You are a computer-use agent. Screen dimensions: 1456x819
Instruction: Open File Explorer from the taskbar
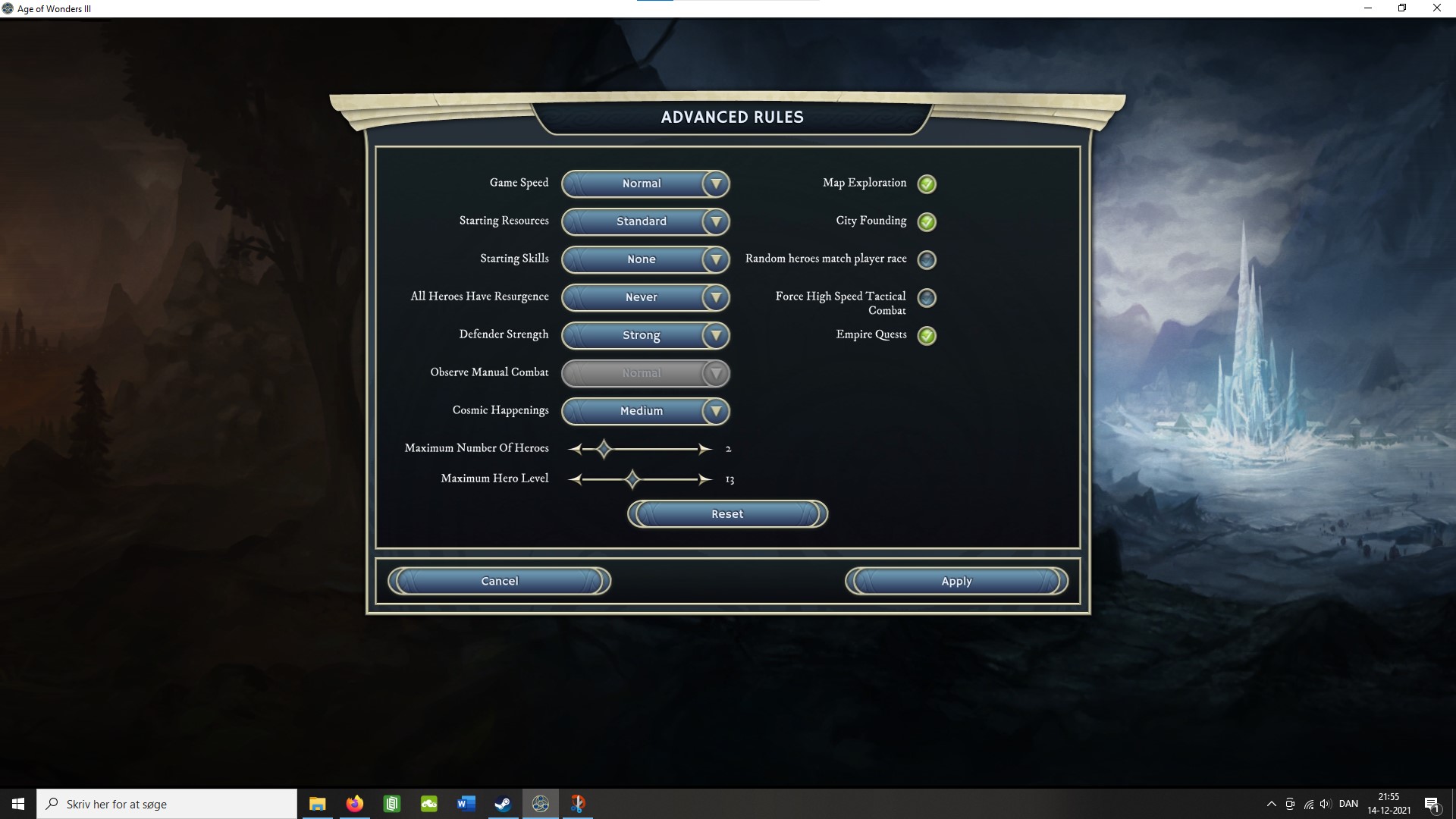[x=318, y=804]
